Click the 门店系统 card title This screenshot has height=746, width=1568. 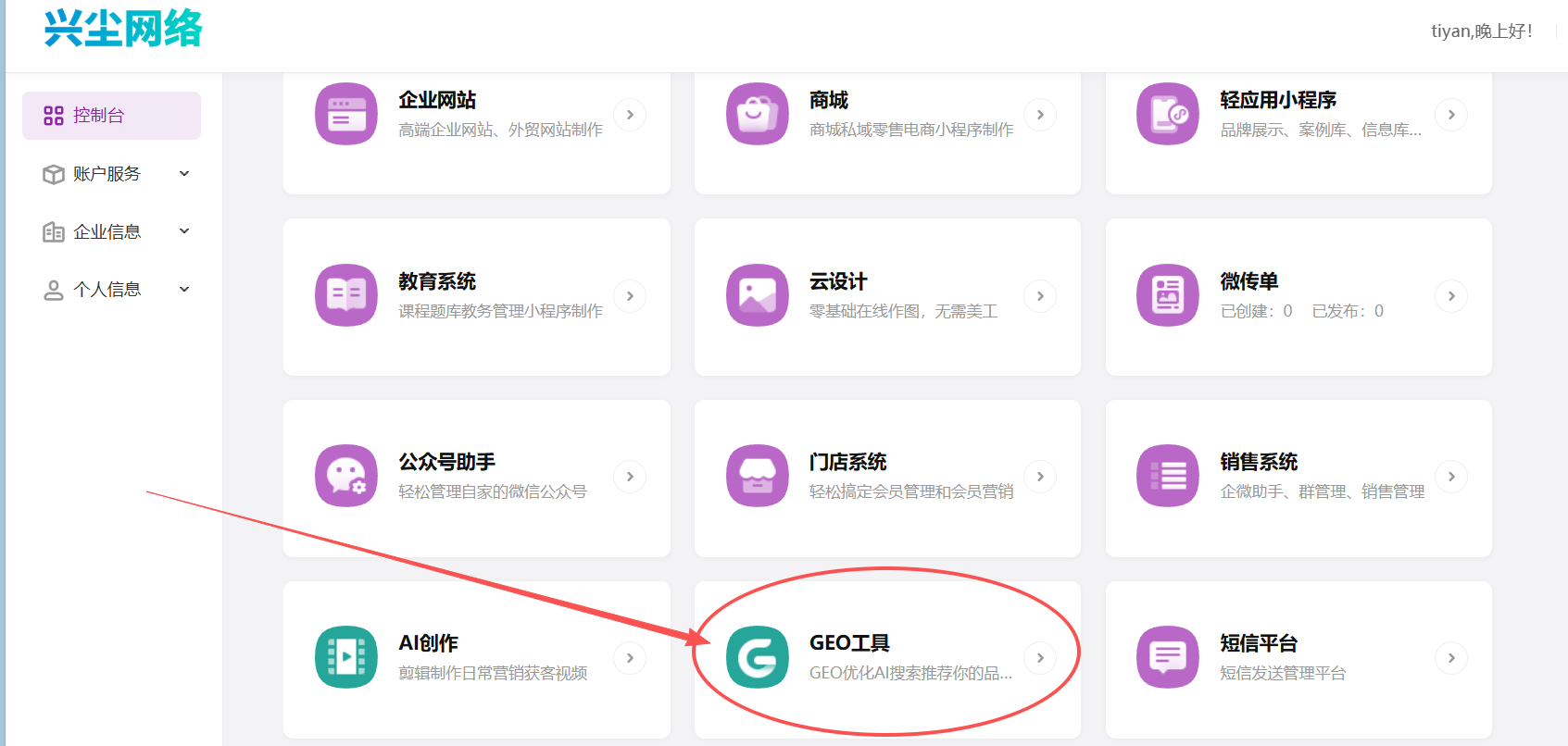click(x=848, y=462)
